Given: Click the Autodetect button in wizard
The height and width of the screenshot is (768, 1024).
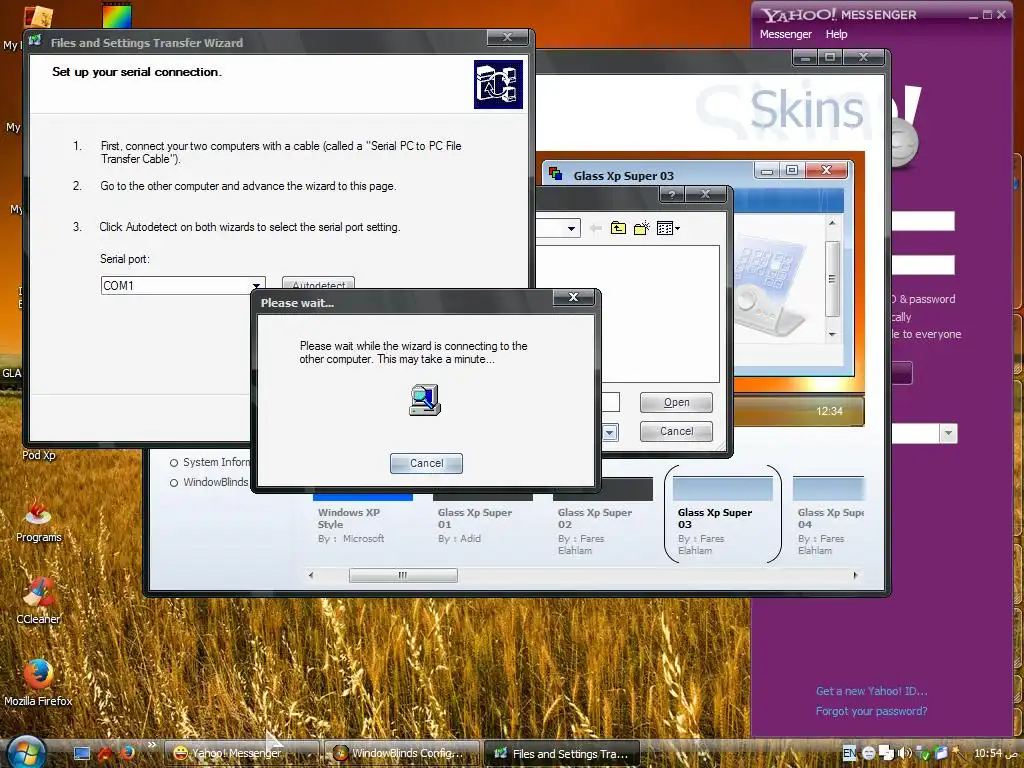Looking at the screenshot, I should tap(318, 284).
